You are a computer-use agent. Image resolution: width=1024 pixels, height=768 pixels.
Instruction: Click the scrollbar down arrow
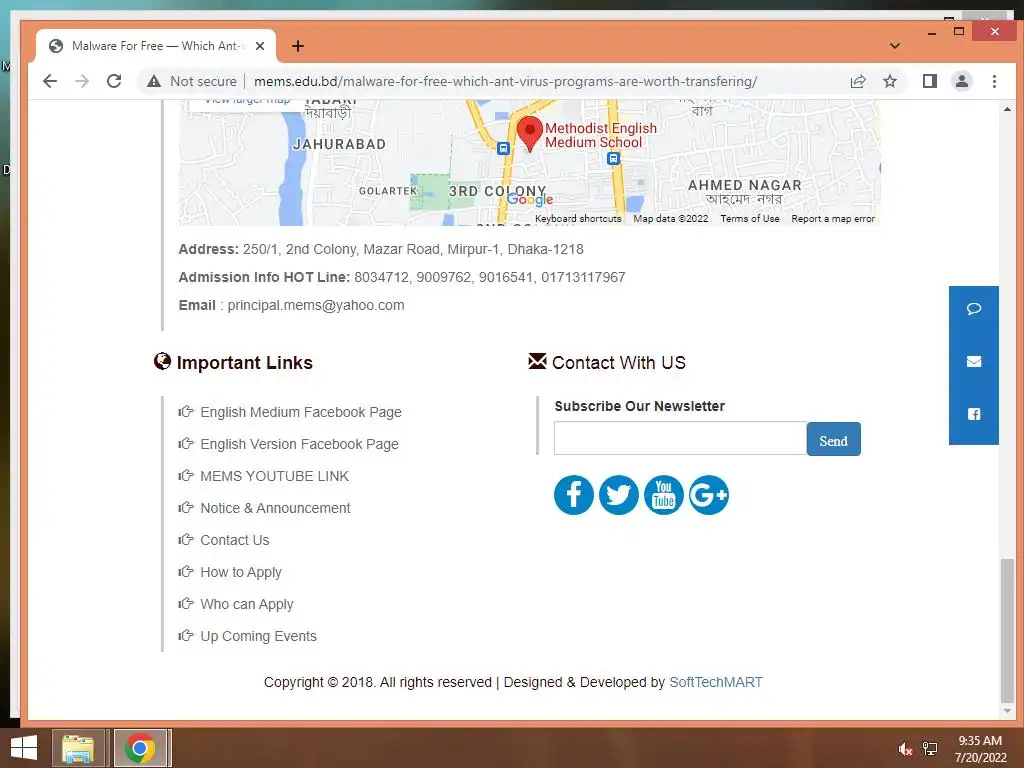pyautogui.click(x=1007, y=711)
